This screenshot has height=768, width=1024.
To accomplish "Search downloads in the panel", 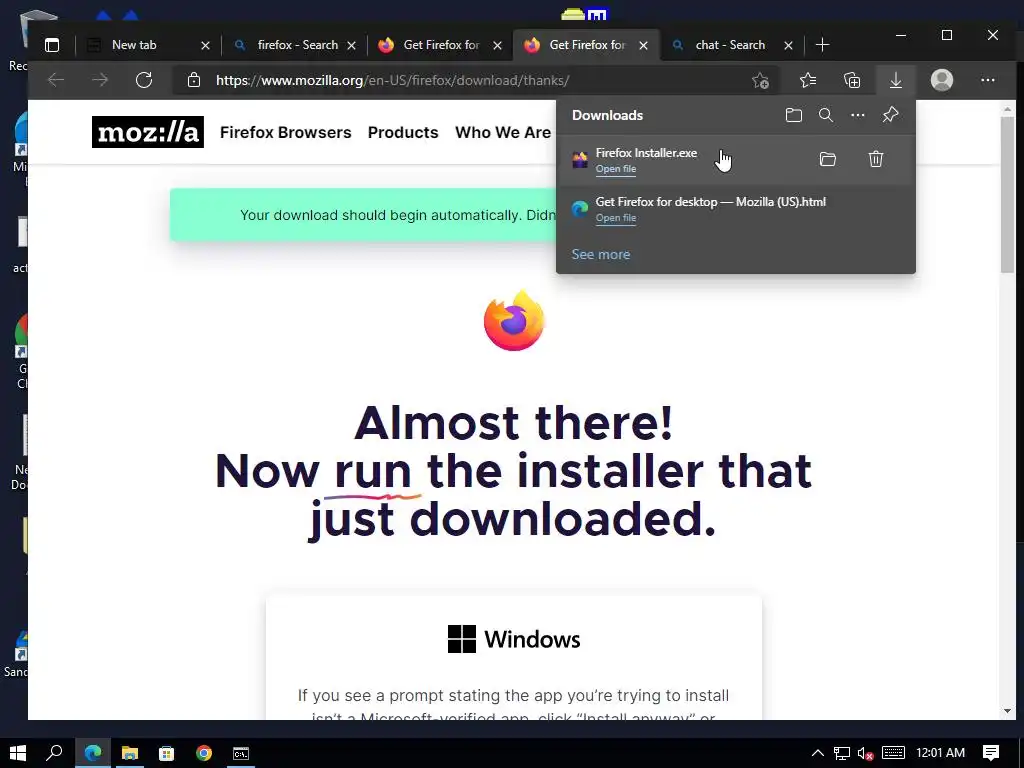I will [x=825, y=116].
